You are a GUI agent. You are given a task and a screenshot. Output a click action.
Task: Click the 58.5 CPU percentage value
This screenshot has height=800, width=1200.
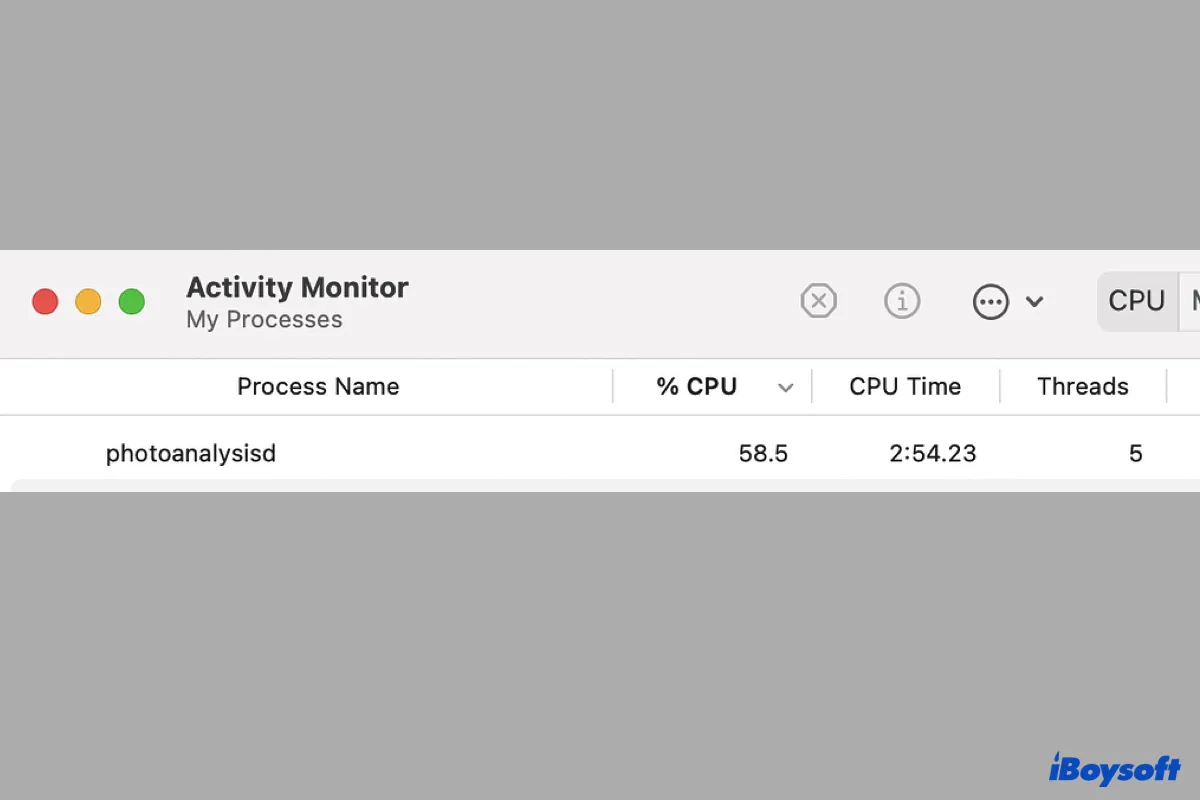[763, 454]
